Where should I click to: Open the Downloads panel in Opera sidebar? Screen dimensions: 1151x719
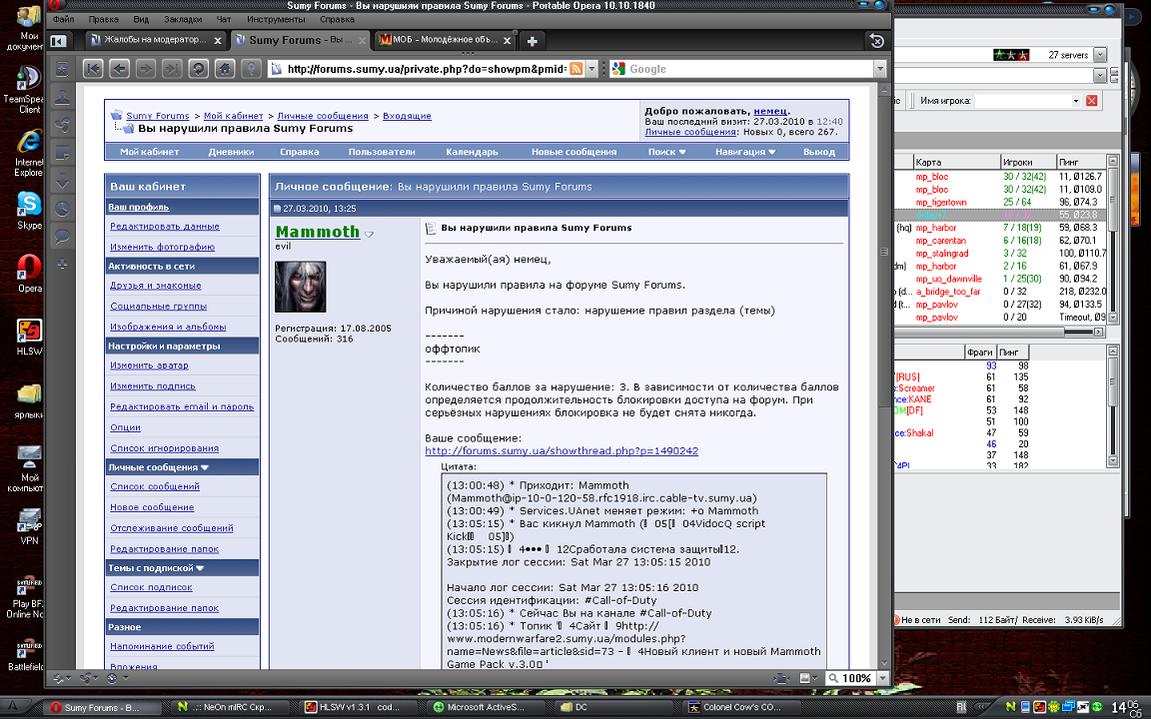click(62, 181)
